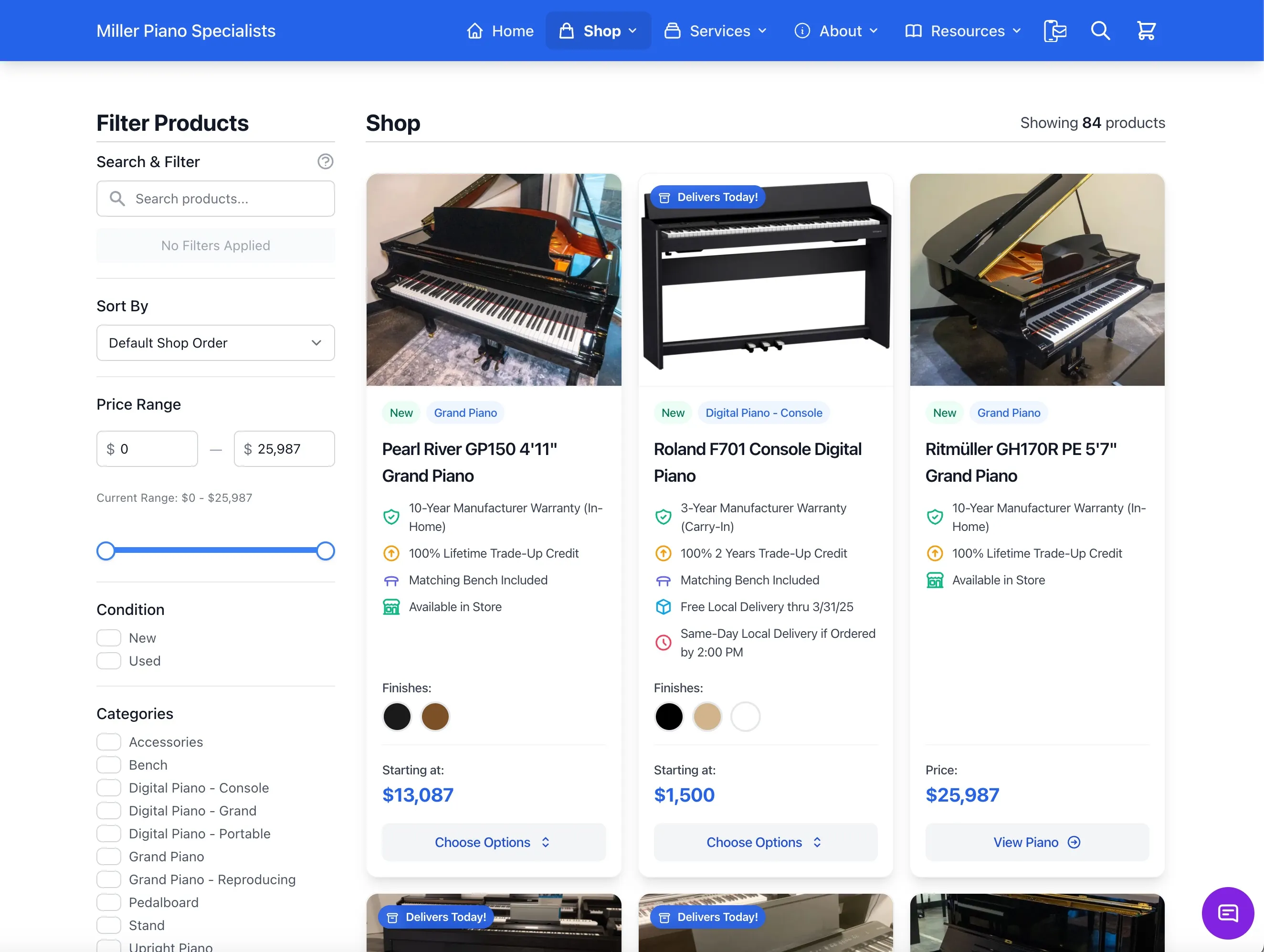Open Choose Options for Pearl River GP150
1264x952 pixels.
click(x=494, y=842)
